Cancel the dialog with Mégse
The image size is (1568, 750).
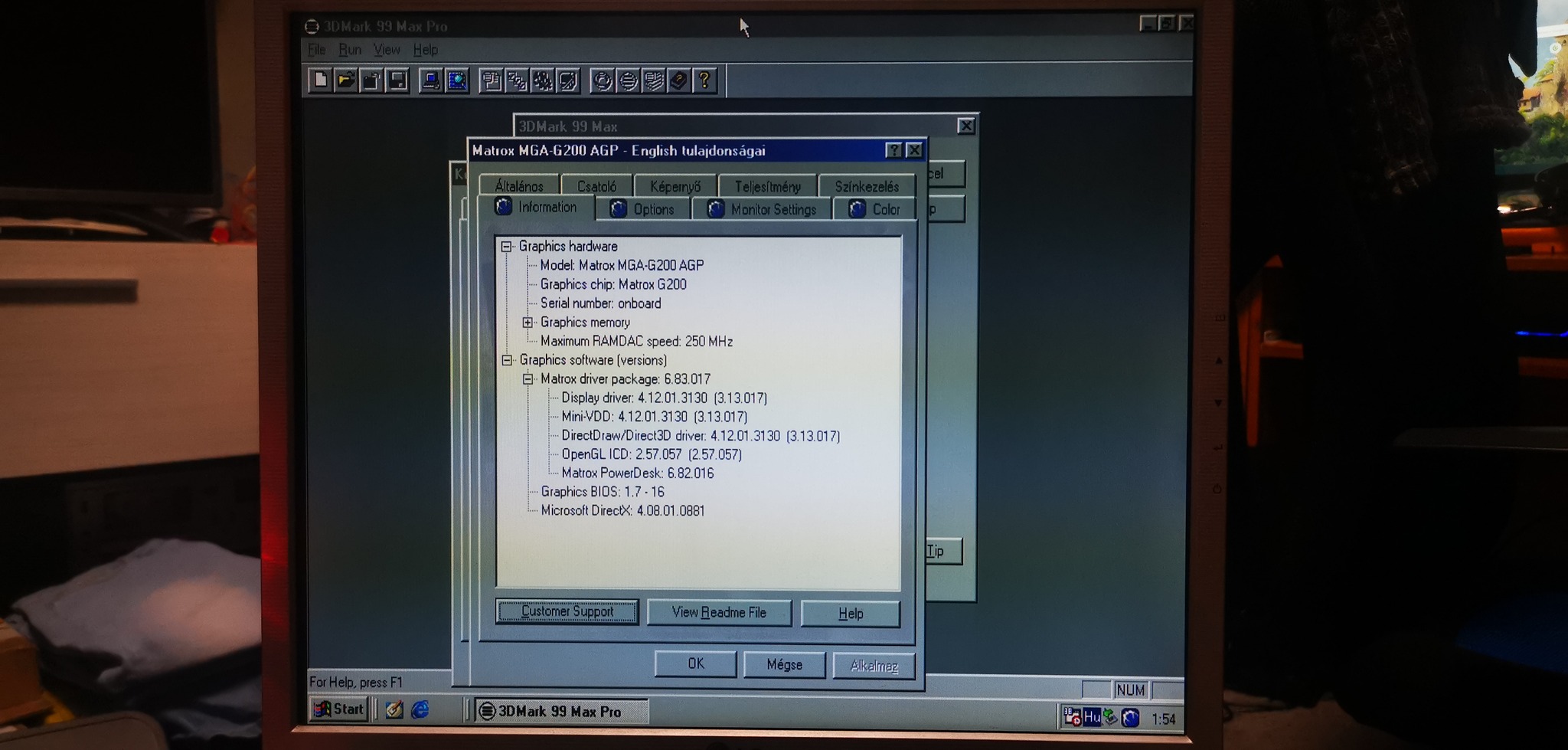click(x=785, y=664)
